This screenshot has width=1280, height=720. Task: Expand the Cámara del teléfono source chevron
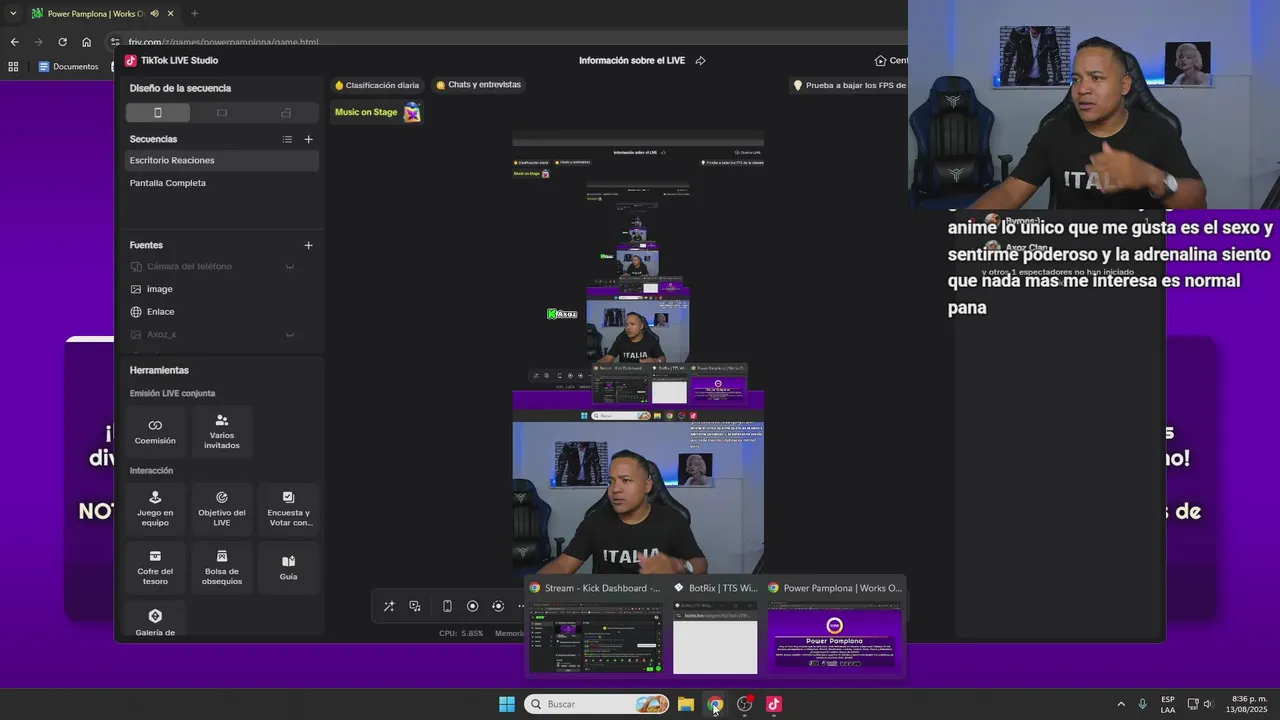pos(290,267)
